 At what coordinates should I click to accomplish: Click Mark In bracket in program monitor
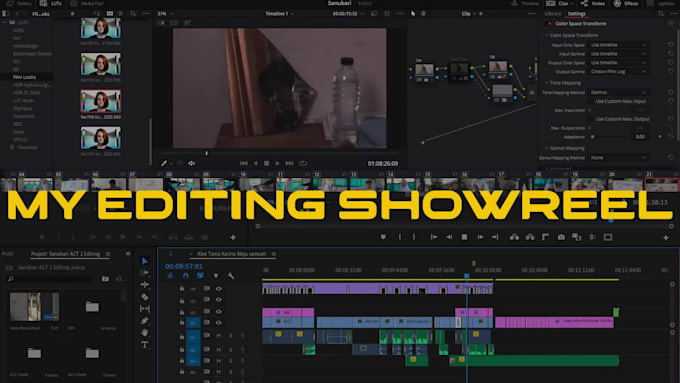tap(400, 237)
